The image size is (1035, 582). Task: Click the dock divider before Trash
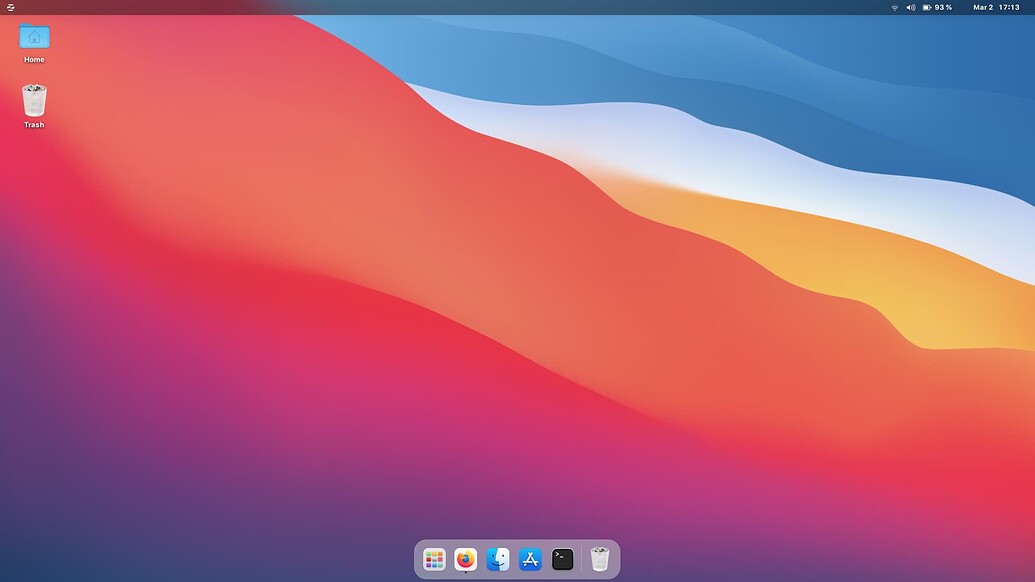click(x=581, y=559)
